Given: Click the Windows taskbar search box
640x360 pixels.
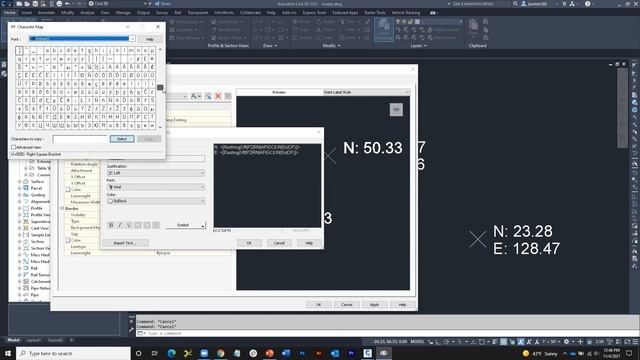Looking at the screenshot, I should tap(73, 353).
